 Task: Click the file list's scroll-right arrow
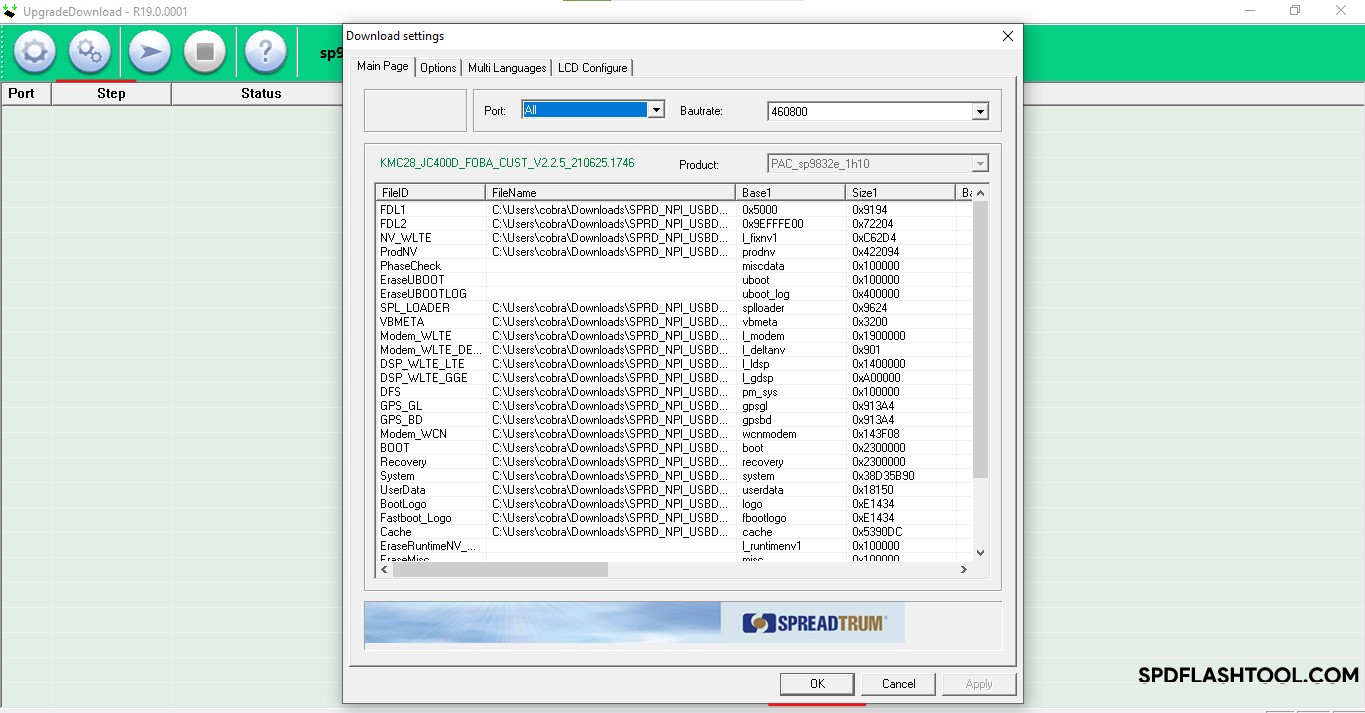pos(964,569)
